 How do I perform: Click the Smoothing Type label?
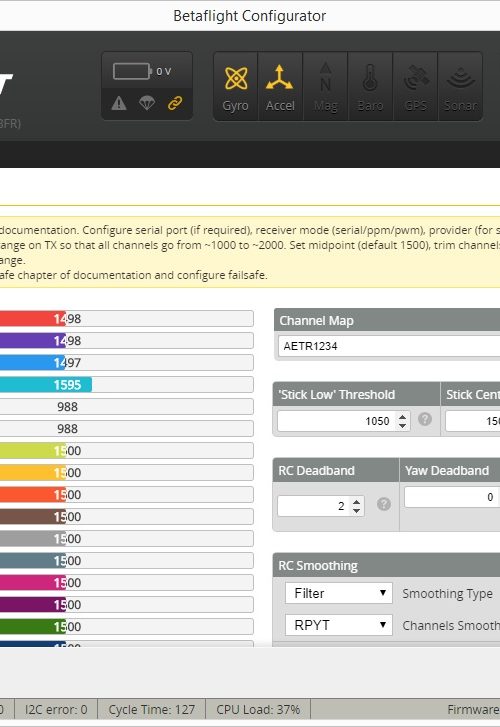(447, 593)
